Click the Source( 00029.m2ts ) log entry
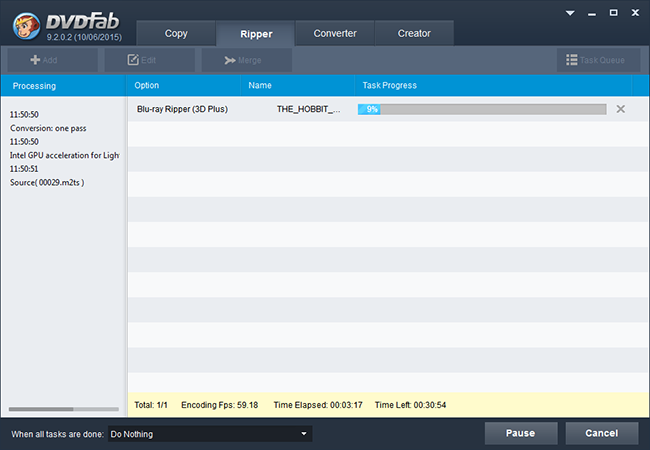650x450 pixels. tap(47, 182)
